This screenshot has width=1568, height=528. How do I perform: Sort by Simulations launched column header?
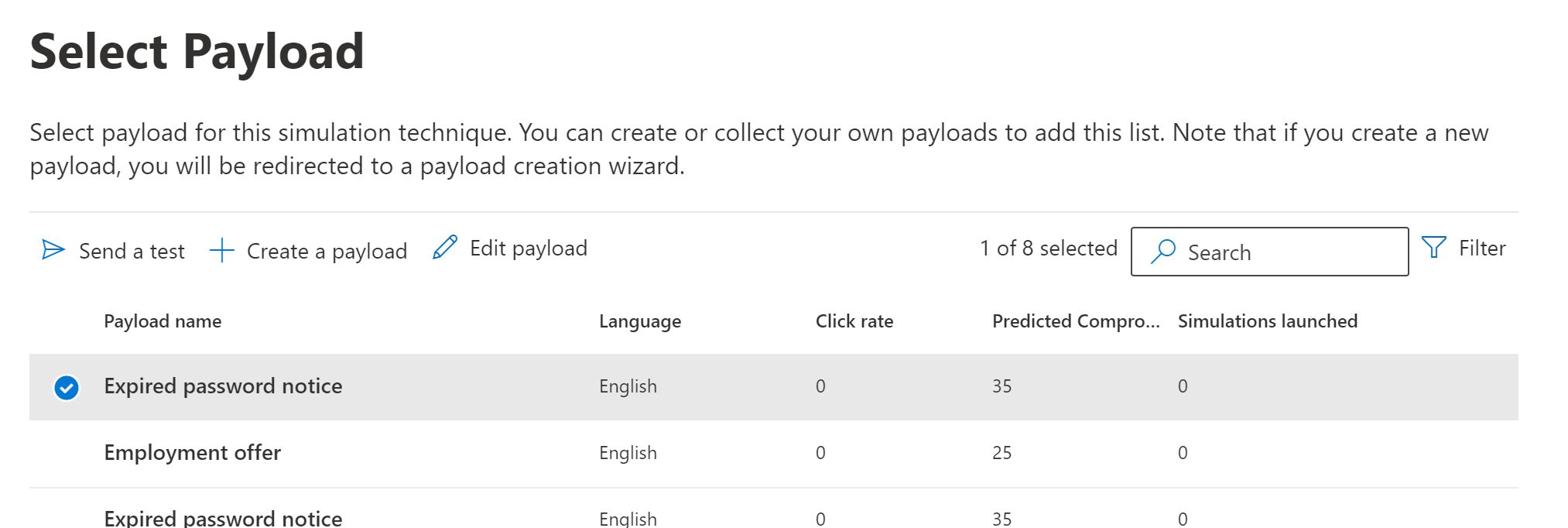pos(1267,321)
